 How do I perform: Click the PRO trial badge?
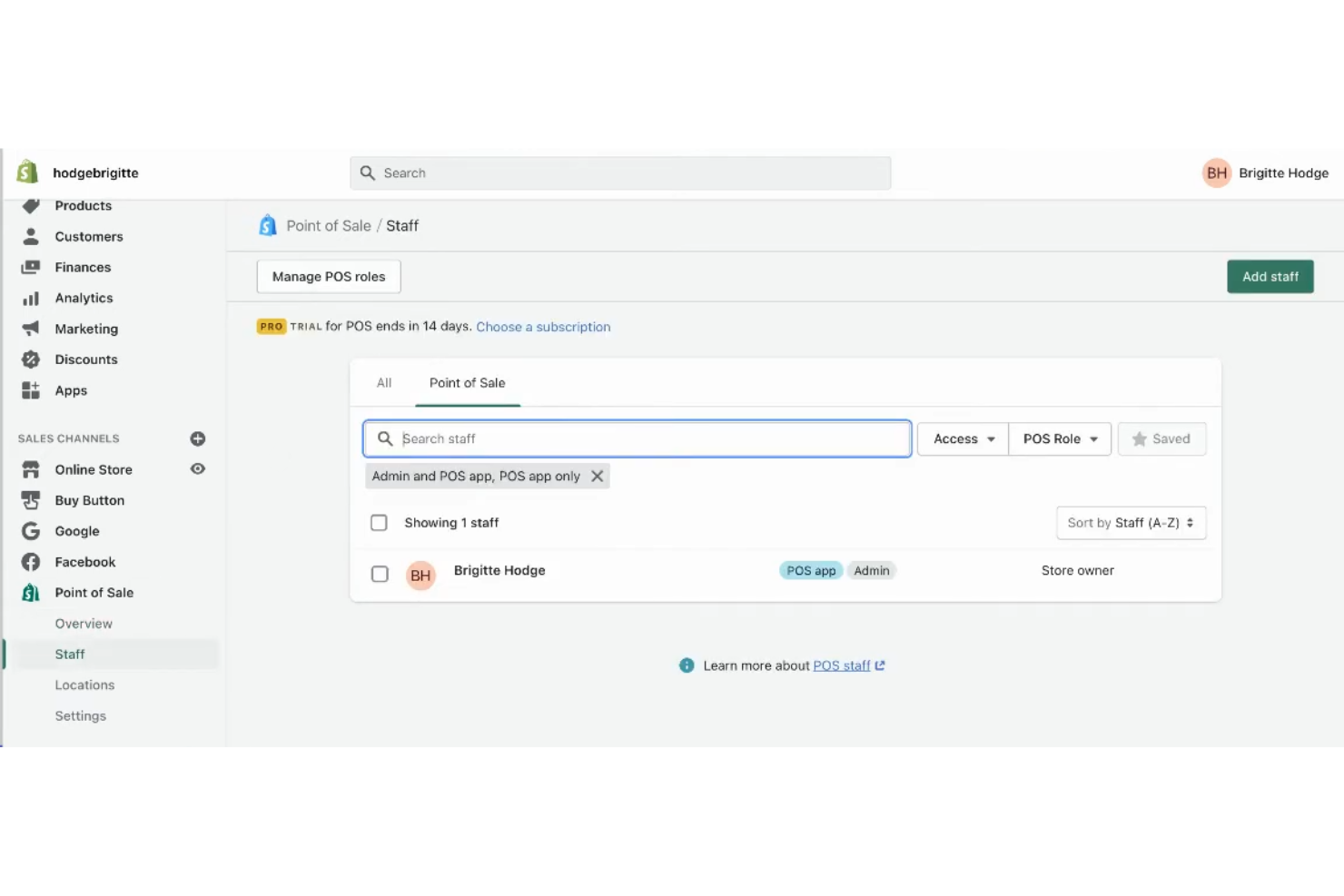point(272,327)
